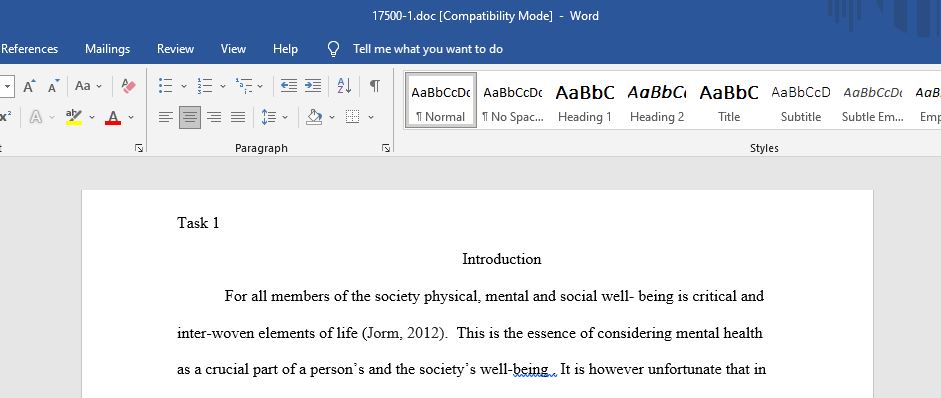Apply paragraph shading paint bucket
The height and width of the screenshot is (398, 941).
314,117
